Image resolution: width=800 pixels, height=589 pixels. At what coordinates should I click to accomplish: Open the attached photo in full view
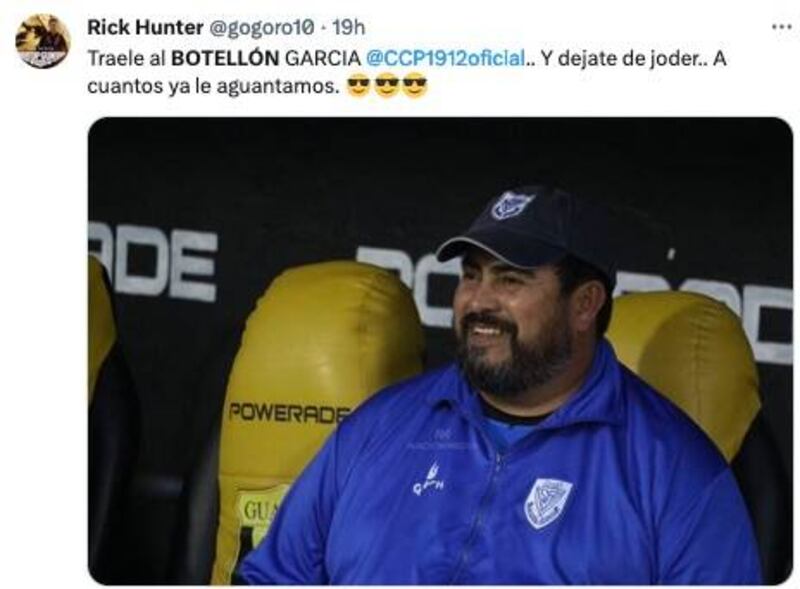(x=440, y=351)
